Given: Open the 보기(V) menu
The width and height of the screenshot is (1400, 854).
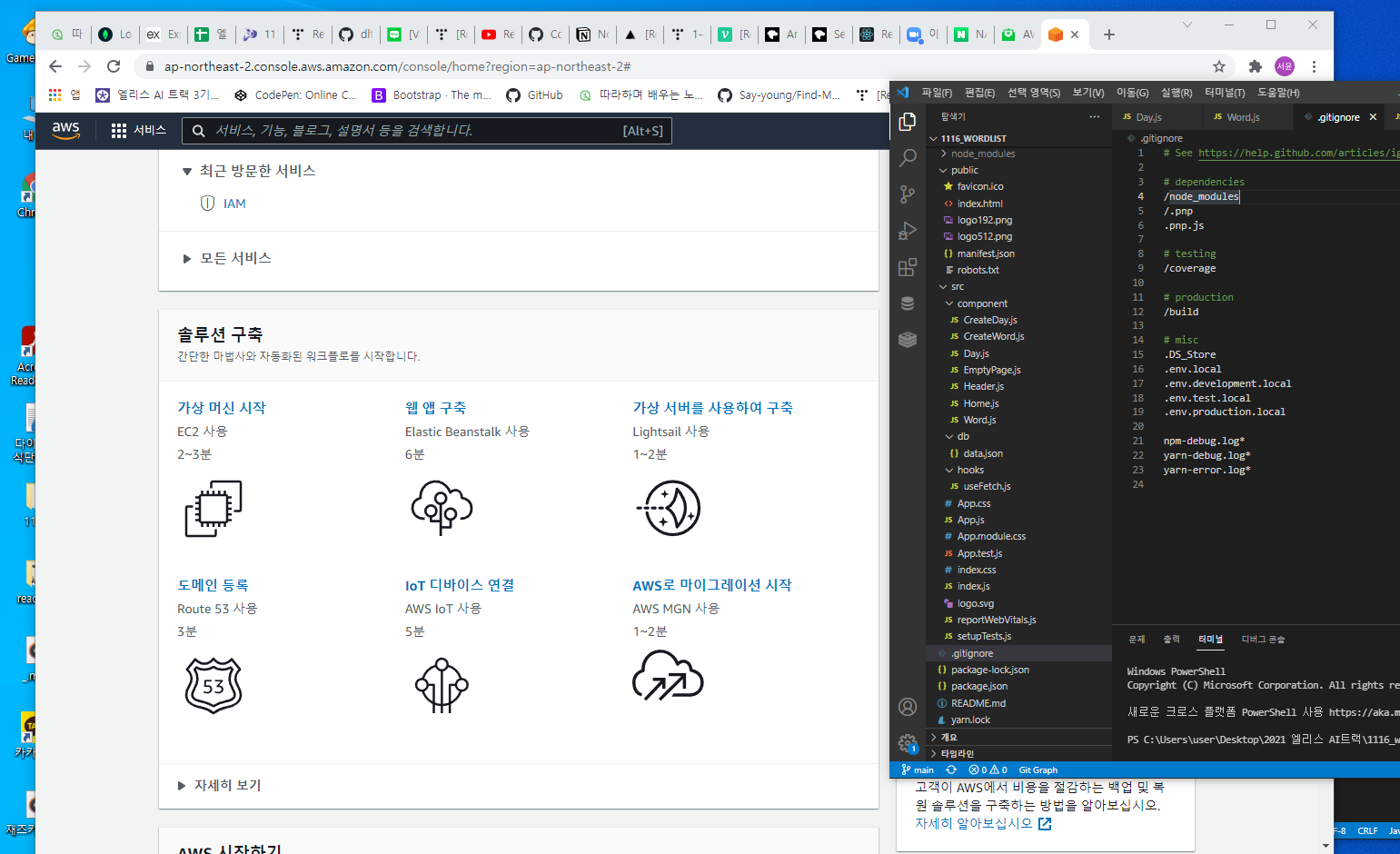Looking at the screenshot, I should [x=1087, y=93].
